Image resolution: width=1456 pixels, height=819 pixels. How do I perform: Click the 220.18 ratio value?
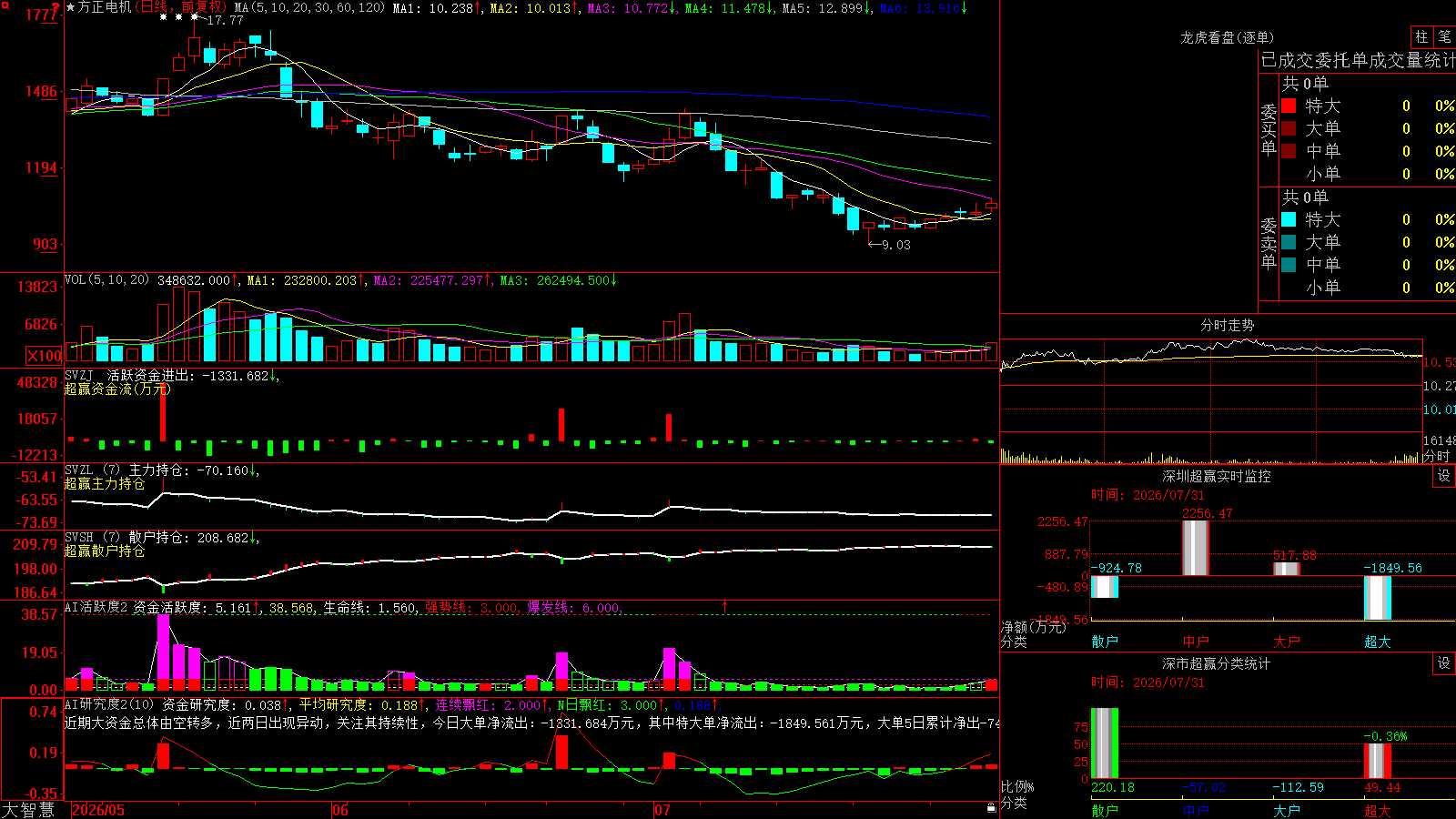pyautogui.click(x=1113, y=787)
